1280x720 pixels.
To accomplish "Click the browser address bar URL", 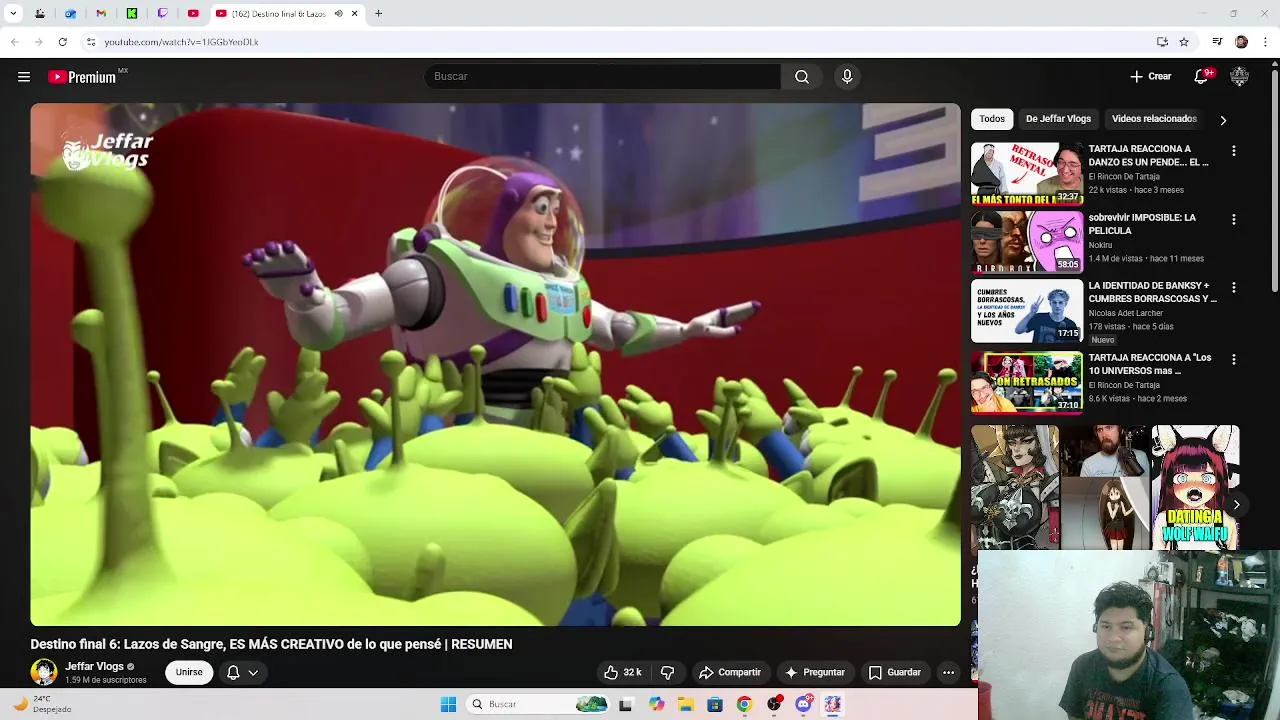I will (x=182, y=42).
